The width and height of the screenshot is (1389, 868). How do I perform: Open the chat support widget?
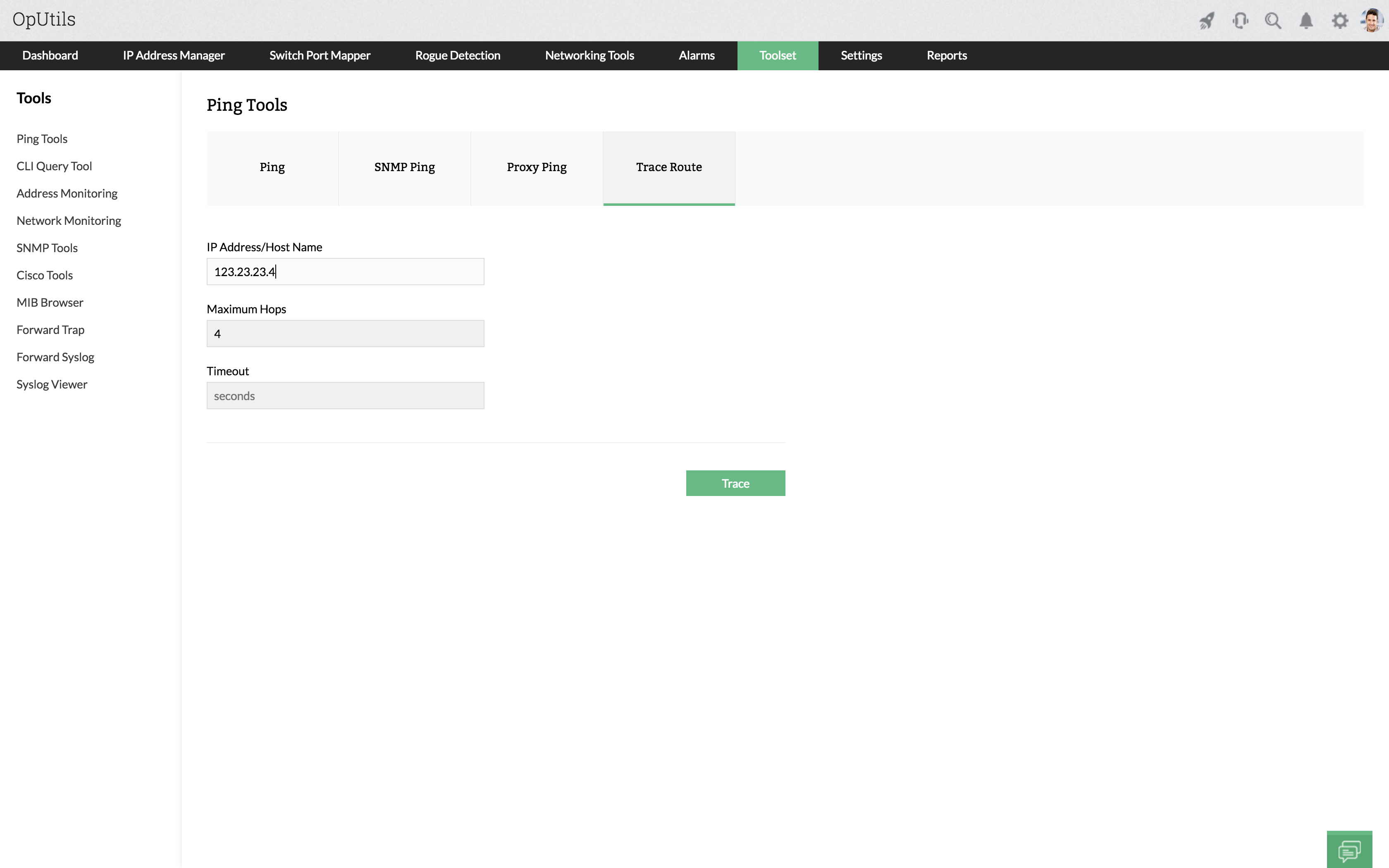[x=1349, y=850]
